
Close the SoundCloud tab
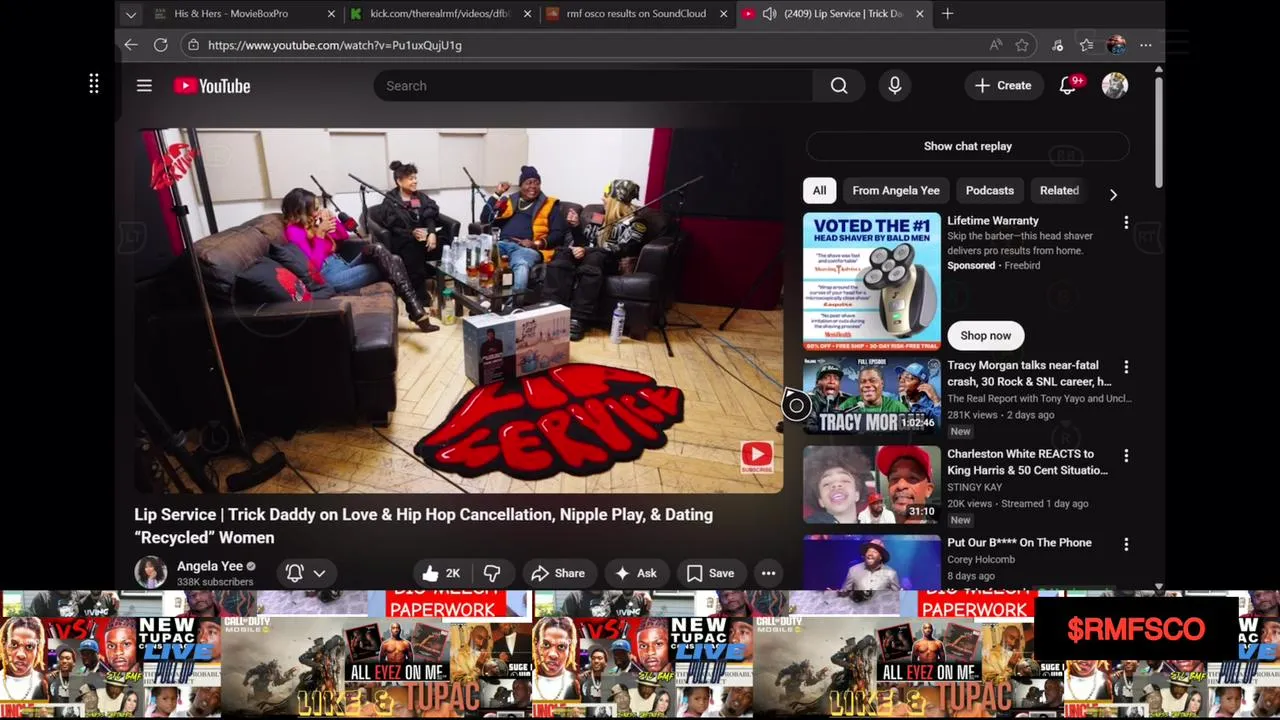tap(723, 14)
